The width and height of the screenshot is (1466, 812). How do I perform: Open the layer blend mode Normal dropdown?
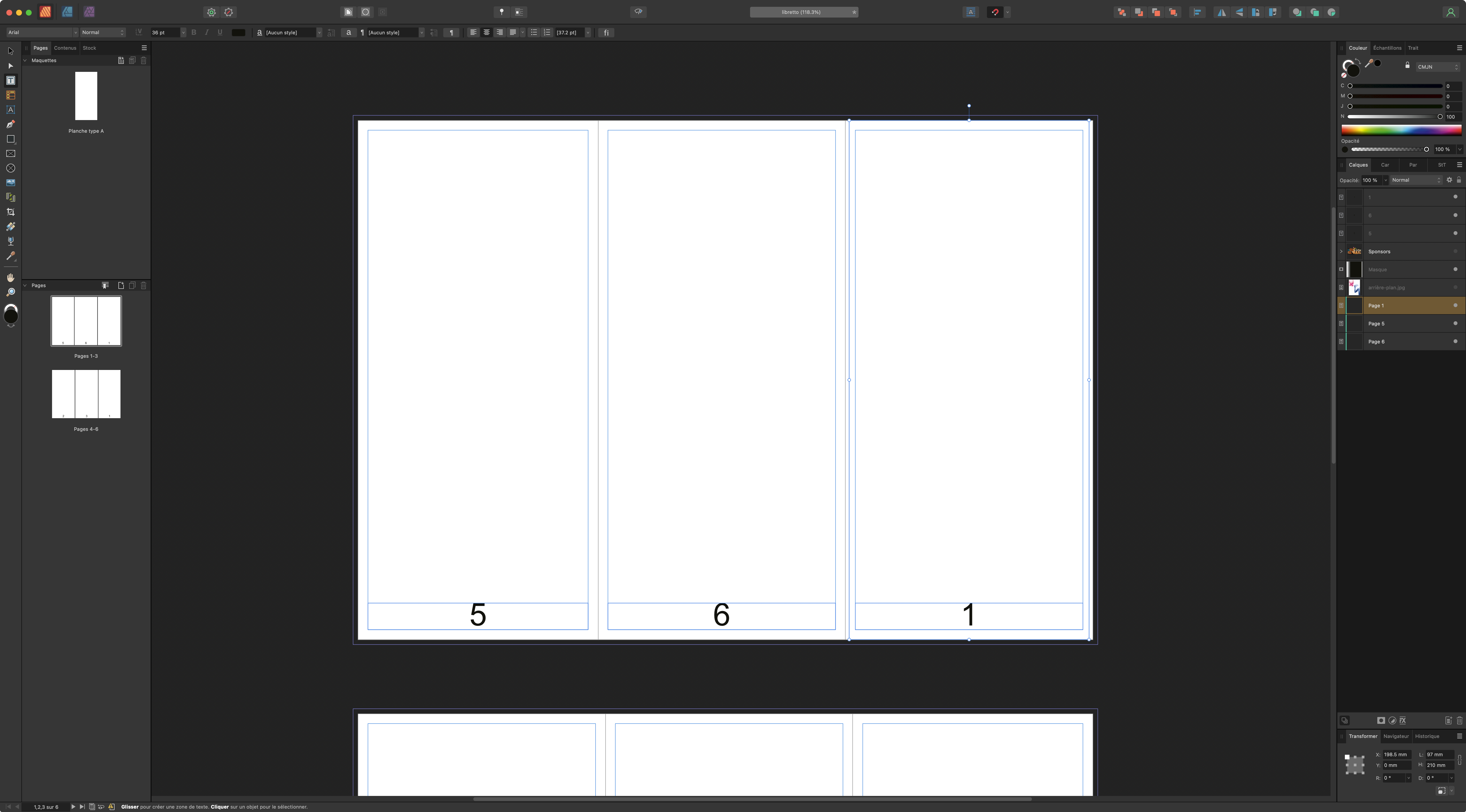click(x=1417, y=180)
